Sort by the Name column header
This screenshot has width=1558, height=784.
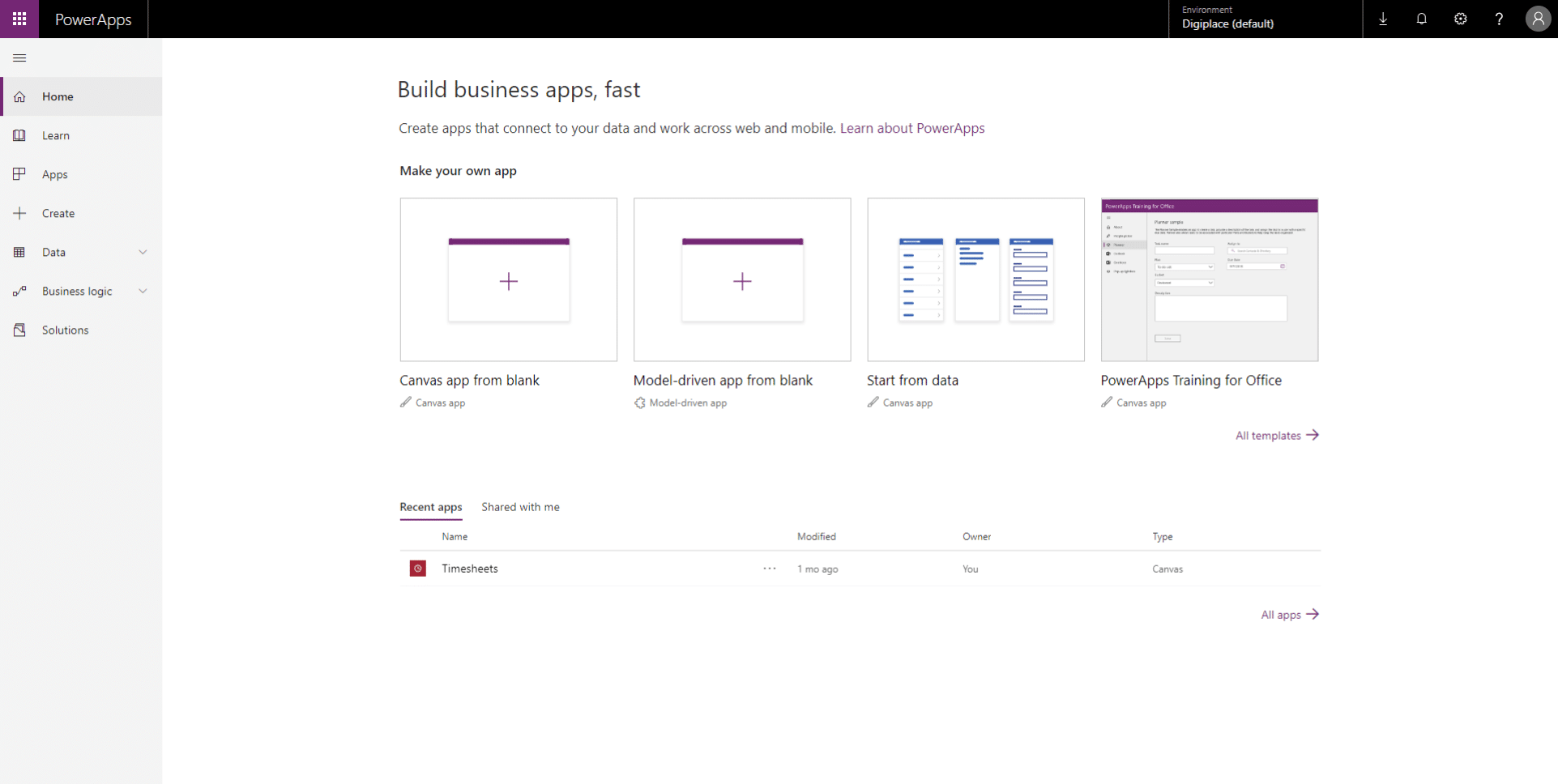click(455, 537)
